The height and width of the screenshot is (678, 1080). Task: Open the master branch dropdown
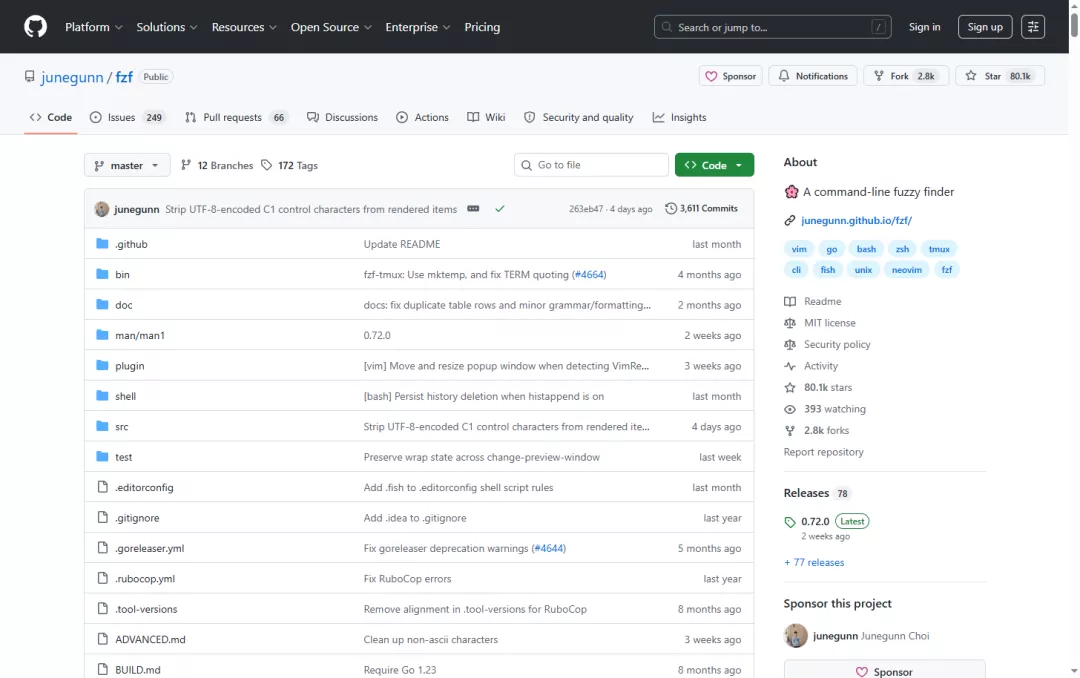[x=127, y=165]
